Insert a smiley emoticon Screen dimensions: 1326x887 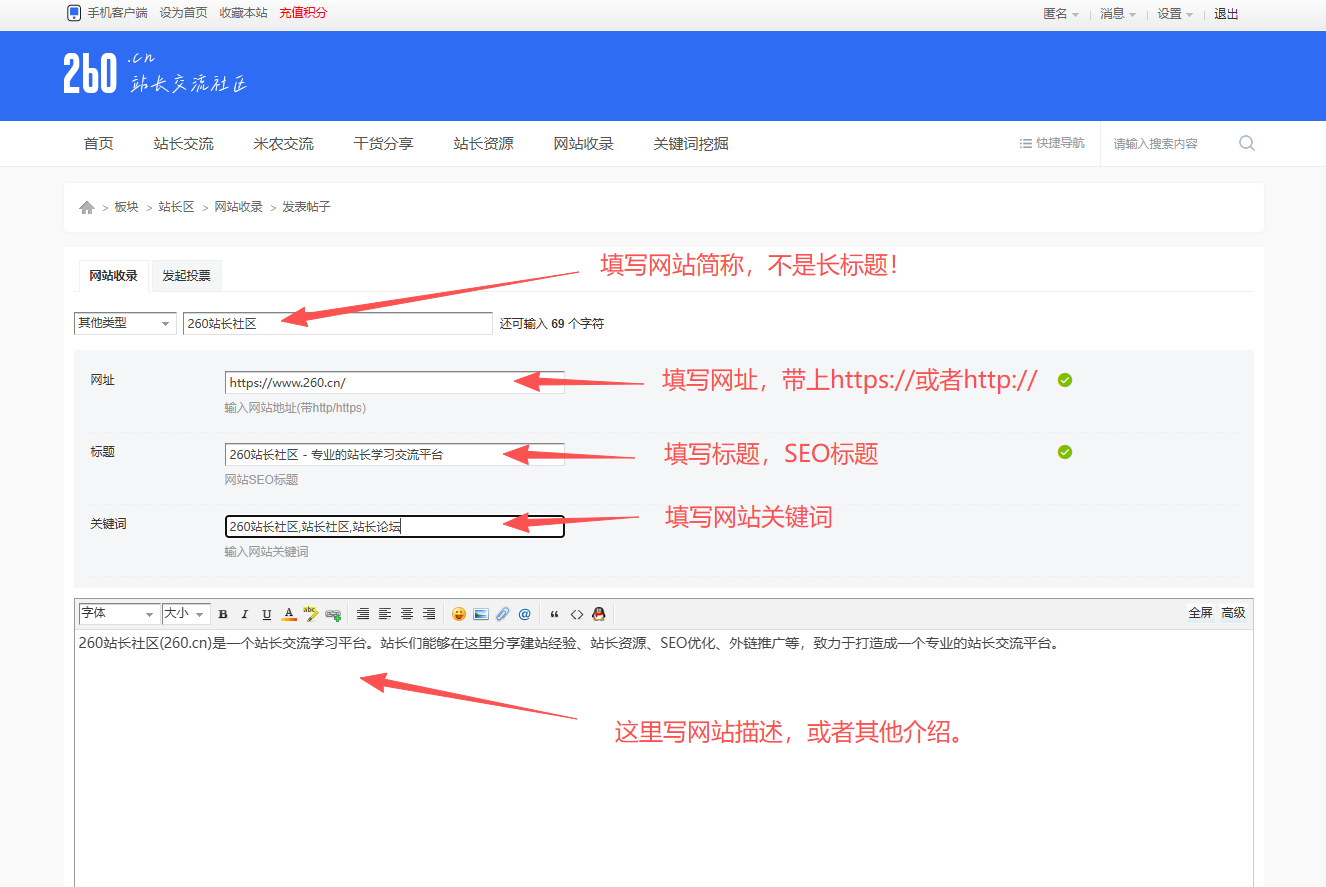459,614
